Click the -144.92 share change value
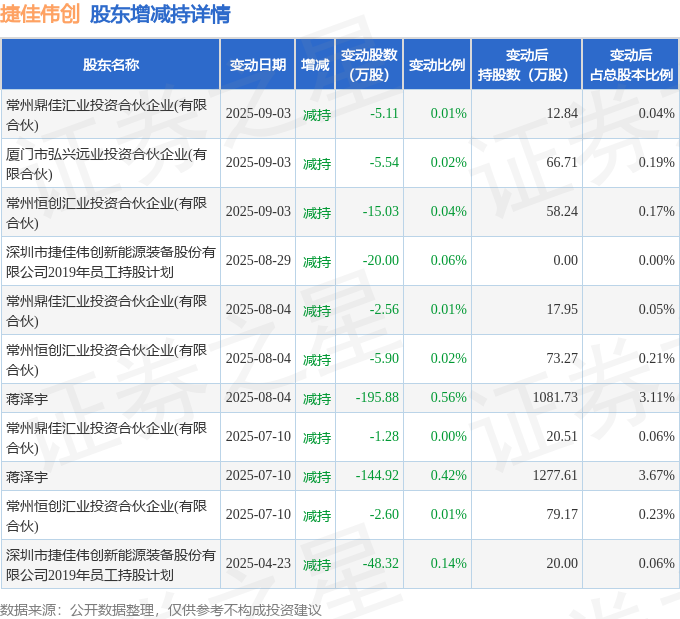Viewport: 680px width, 619px height. coord(377,475)
